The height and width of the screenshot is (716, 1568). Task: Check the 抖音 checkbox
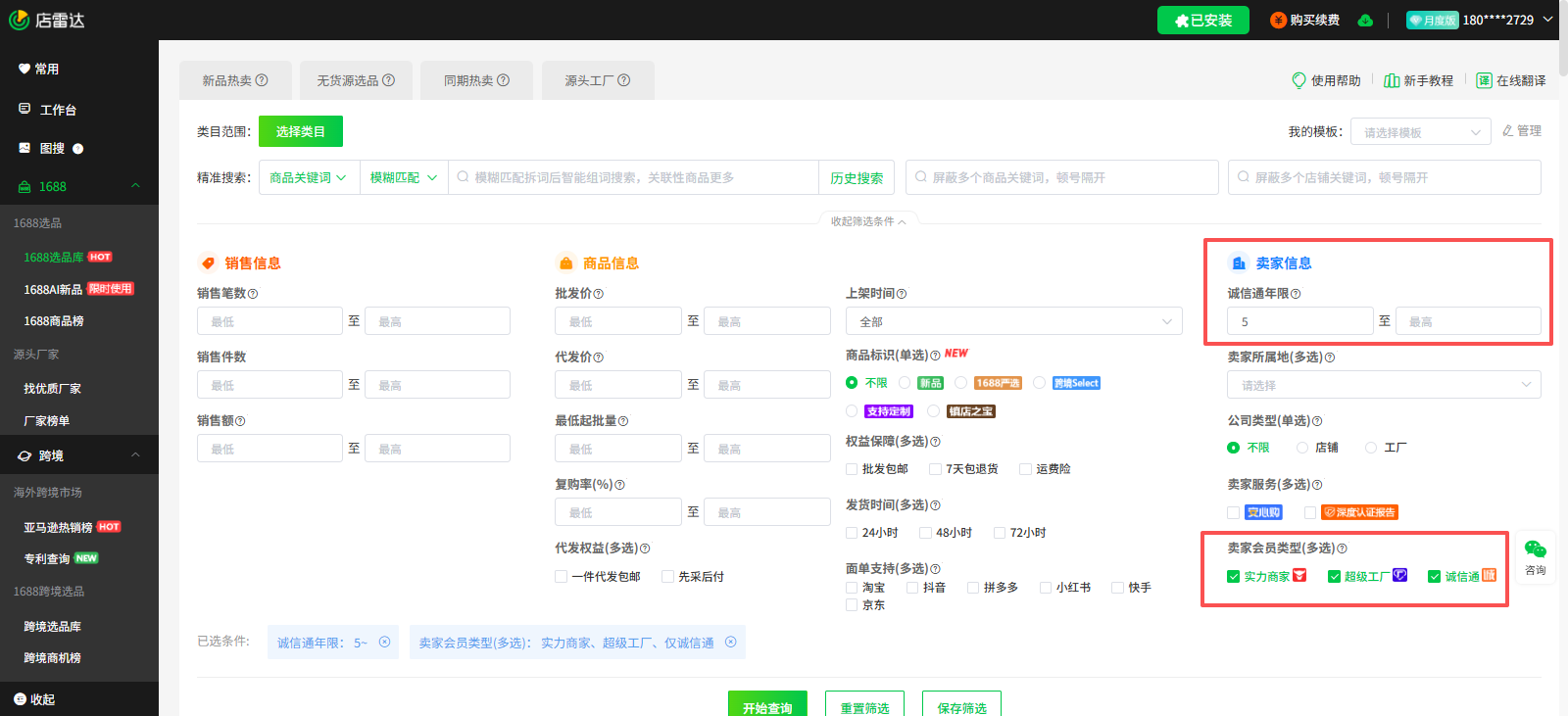point(912,588)
